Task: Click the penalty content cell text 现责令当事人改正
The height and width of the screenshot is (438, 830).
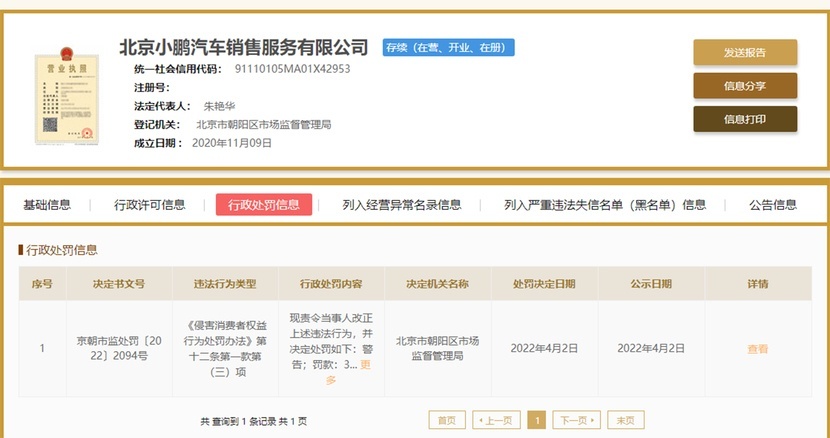Action: [331, 318]
